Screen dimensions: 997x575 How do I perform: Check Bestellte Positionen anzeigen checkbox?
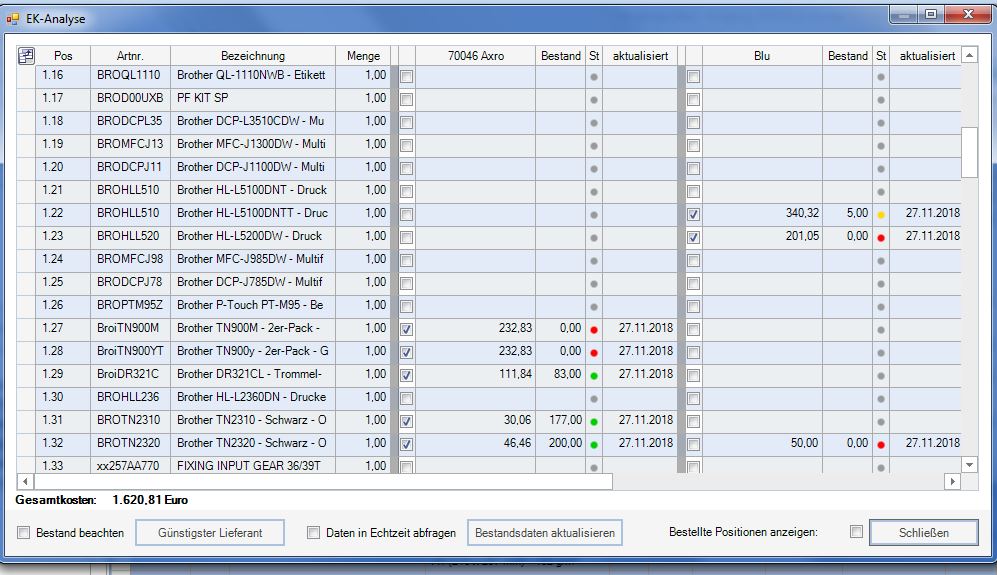point(856,532)
